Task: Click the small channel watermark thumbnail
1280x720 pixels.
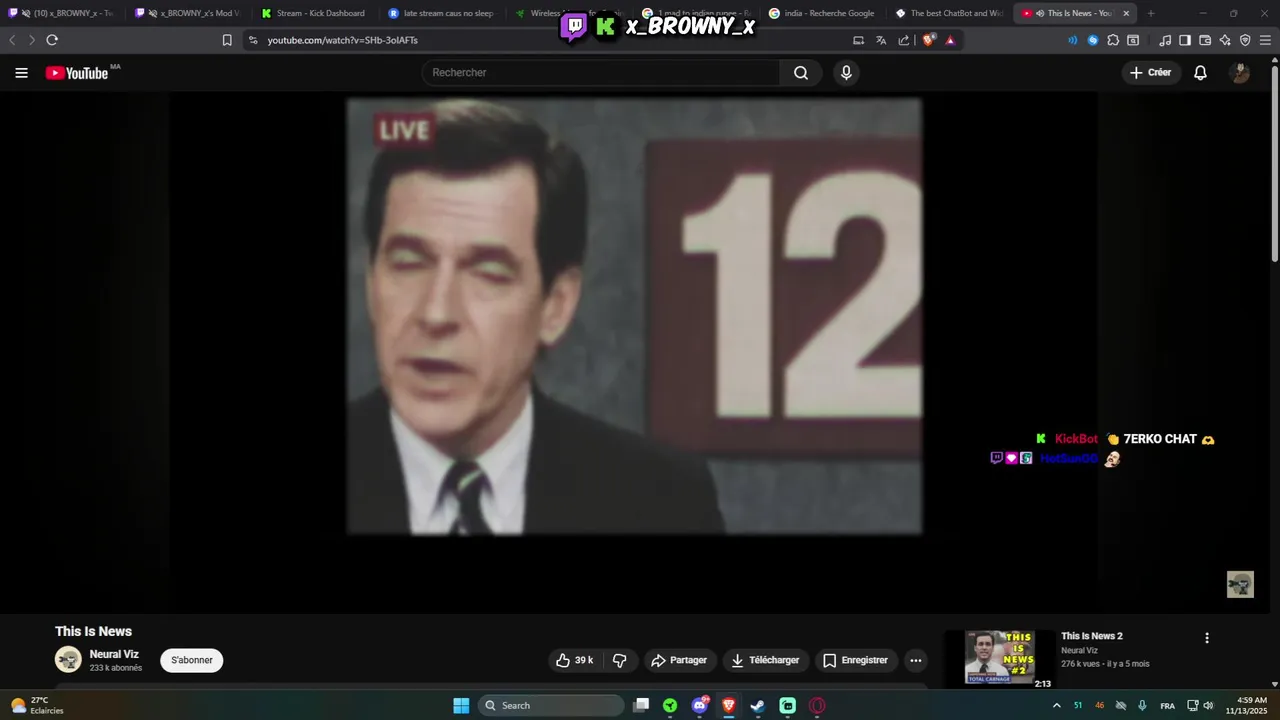Action: click(1240, 584)
